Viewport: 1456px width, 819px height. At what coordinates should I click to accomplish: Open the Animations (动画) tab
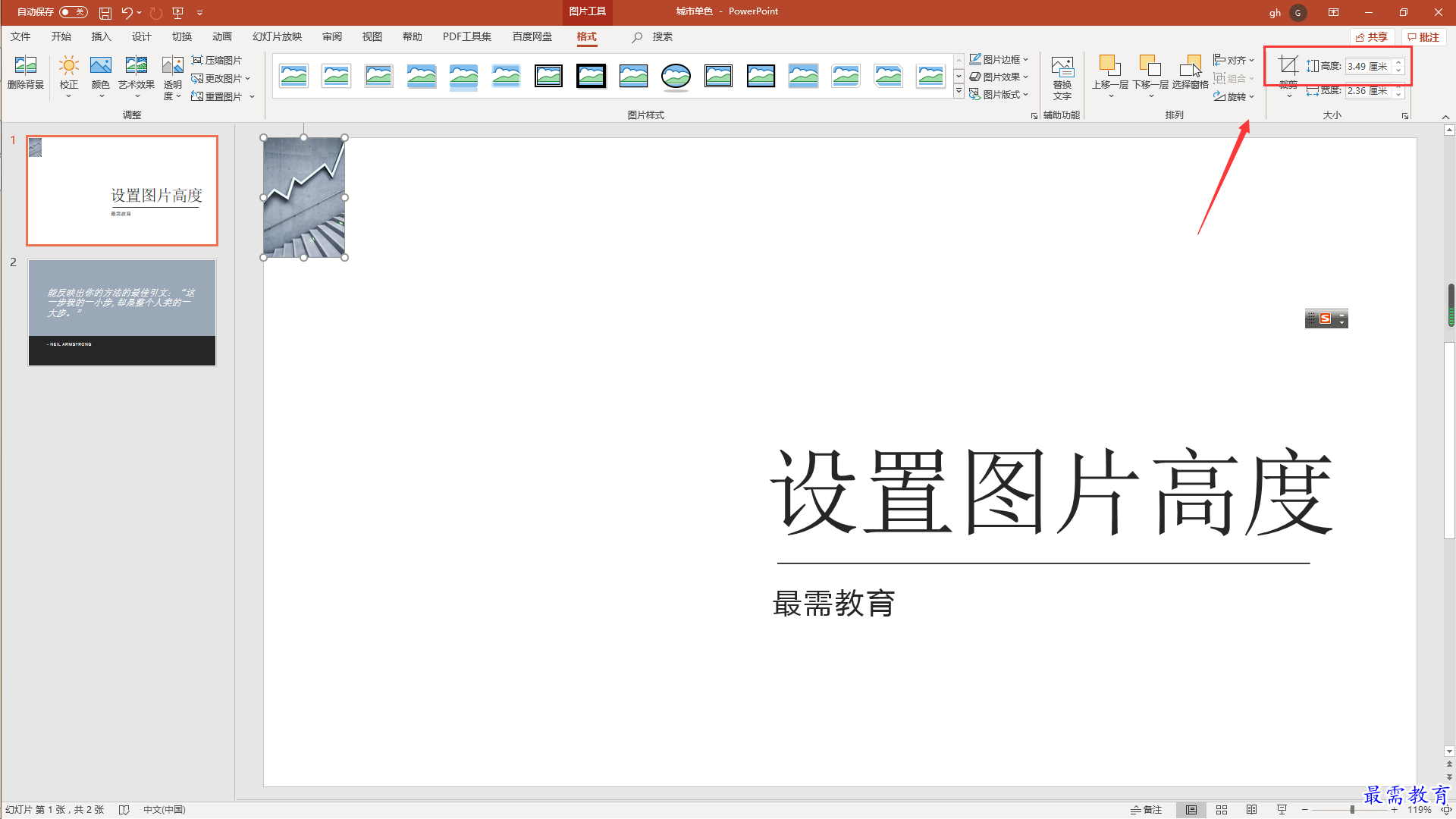[221, 36]
